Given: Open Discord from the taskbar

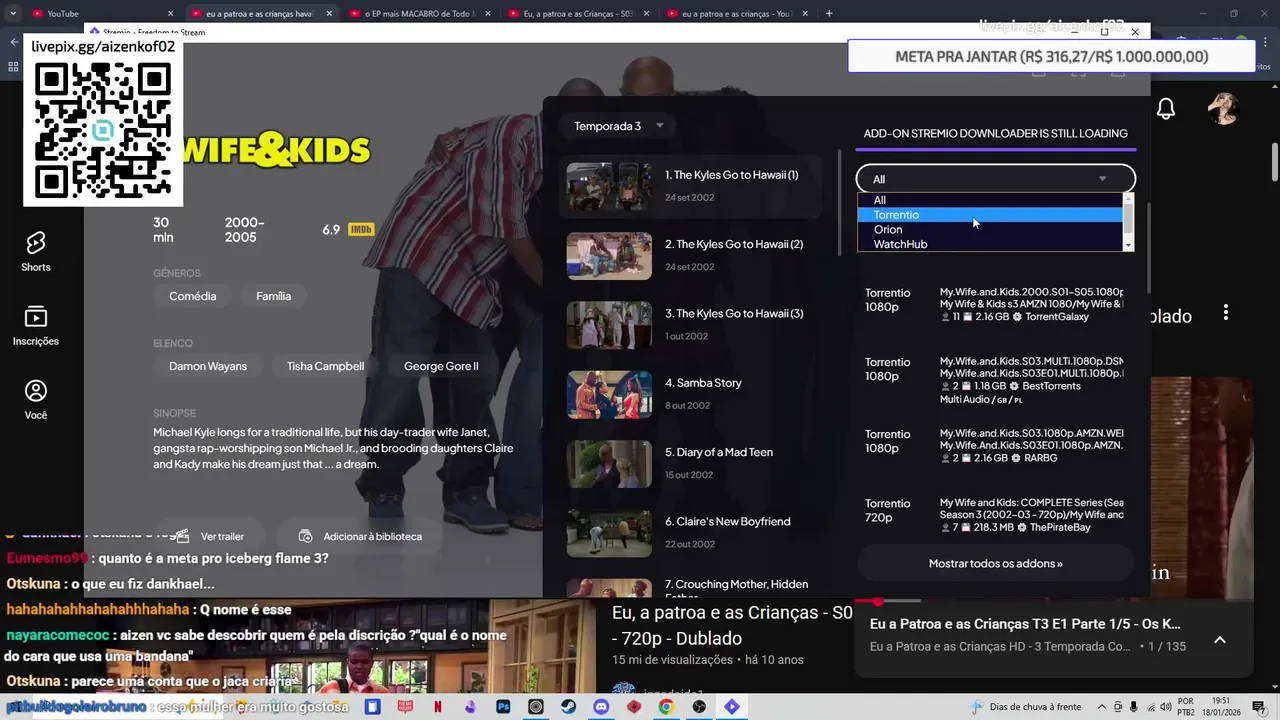Looking at the screenshot, I should tap(601, 707).
